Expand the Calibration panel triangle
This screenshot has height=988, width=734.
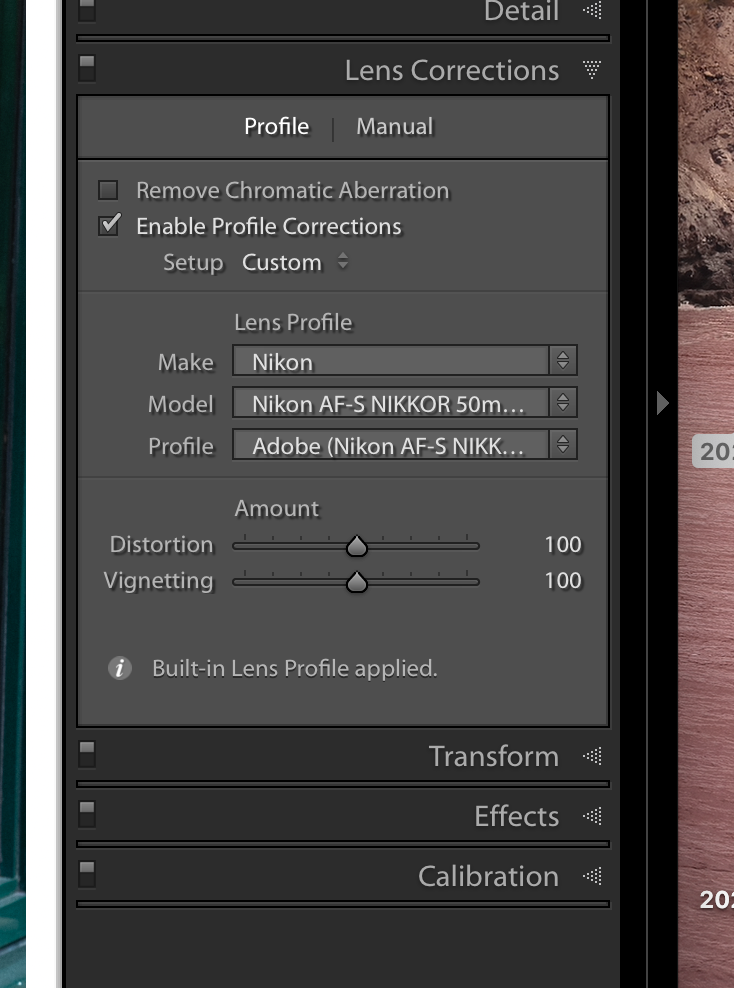(x=592, y=876)
